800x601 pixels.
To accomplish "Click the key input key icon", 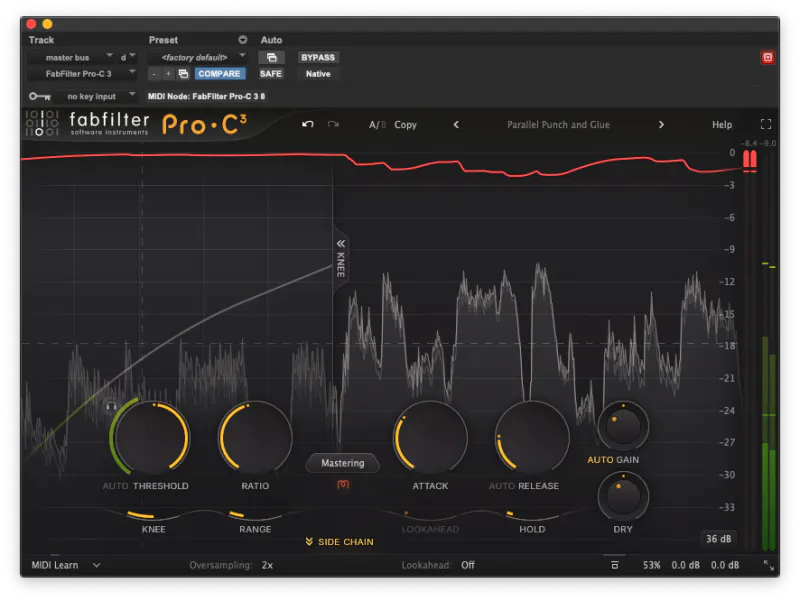I will [39, 96].
